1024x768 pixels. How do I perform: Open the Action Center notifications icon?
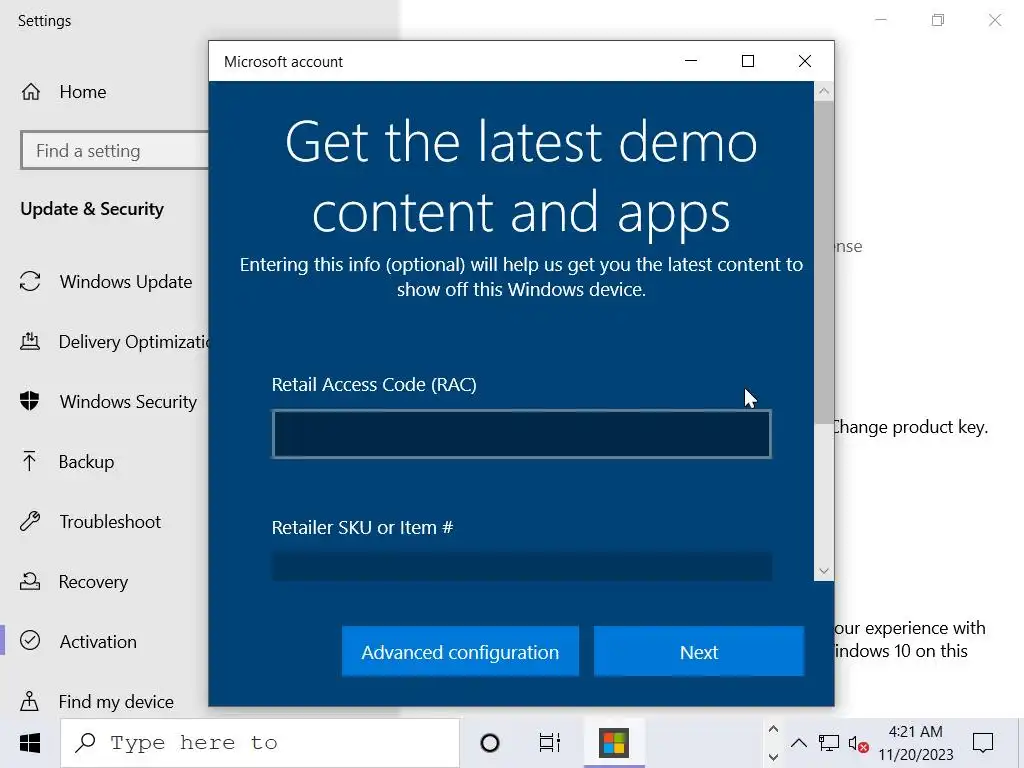click(983, 743)
